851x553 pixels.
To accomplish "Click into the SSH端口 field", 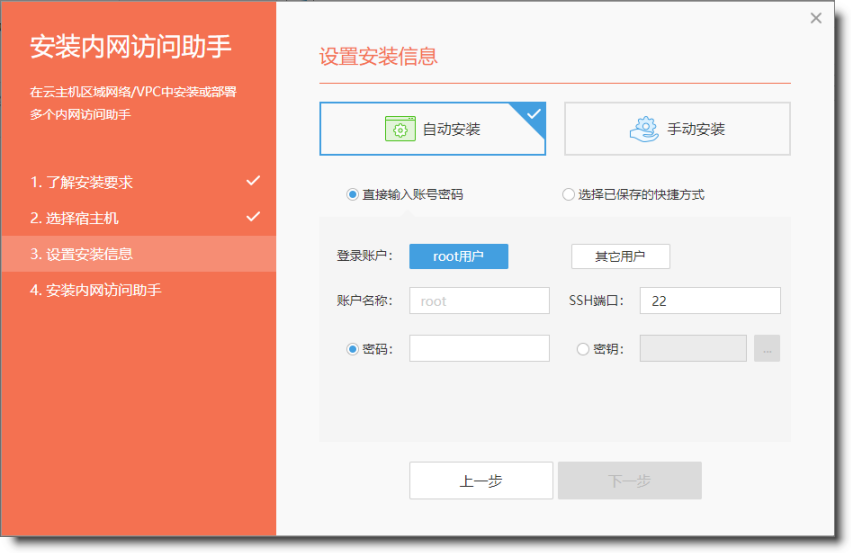I will coord(710,301).
